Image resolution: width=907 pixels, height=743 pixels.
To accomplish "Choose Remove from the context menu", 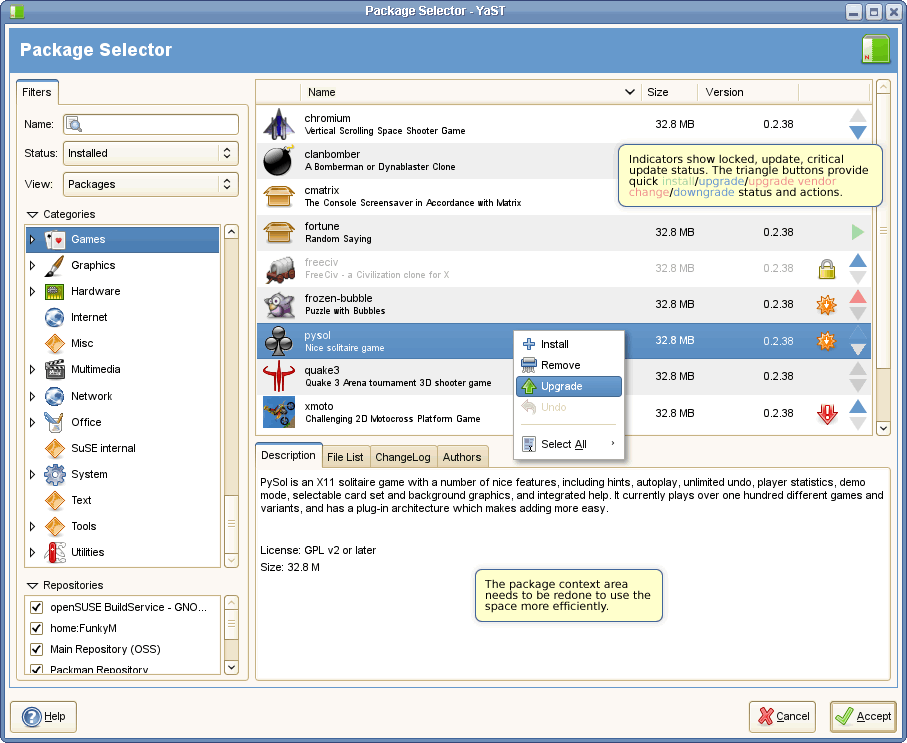I will tap(569, 365).
